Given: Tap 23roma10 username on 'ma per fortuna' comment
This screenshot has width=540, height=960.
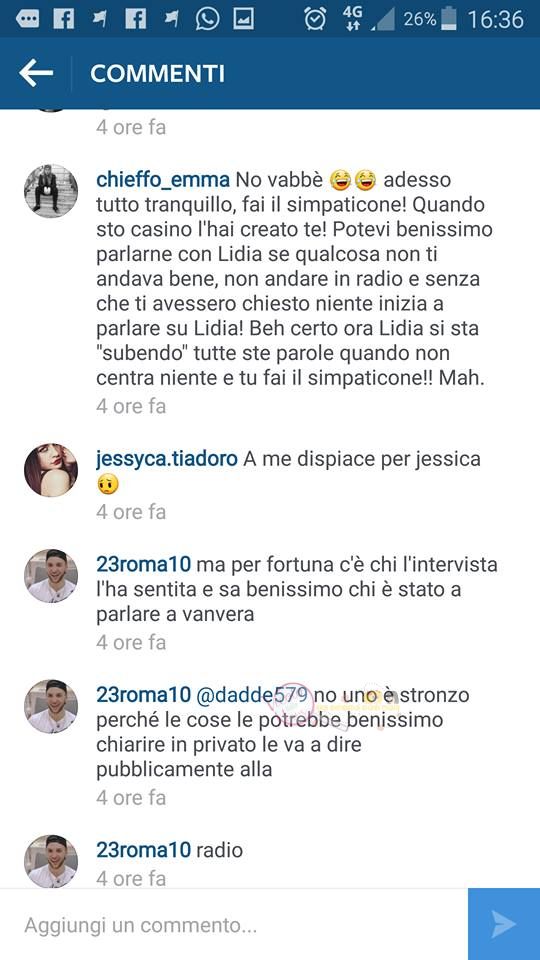Looking at the screenshot, I should (x=144, y=564).
